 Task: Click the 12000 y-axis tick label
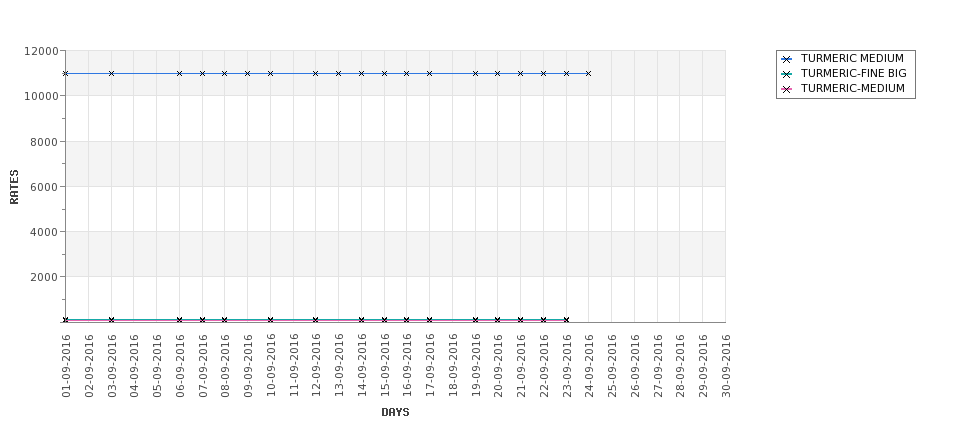pos(38,51)
